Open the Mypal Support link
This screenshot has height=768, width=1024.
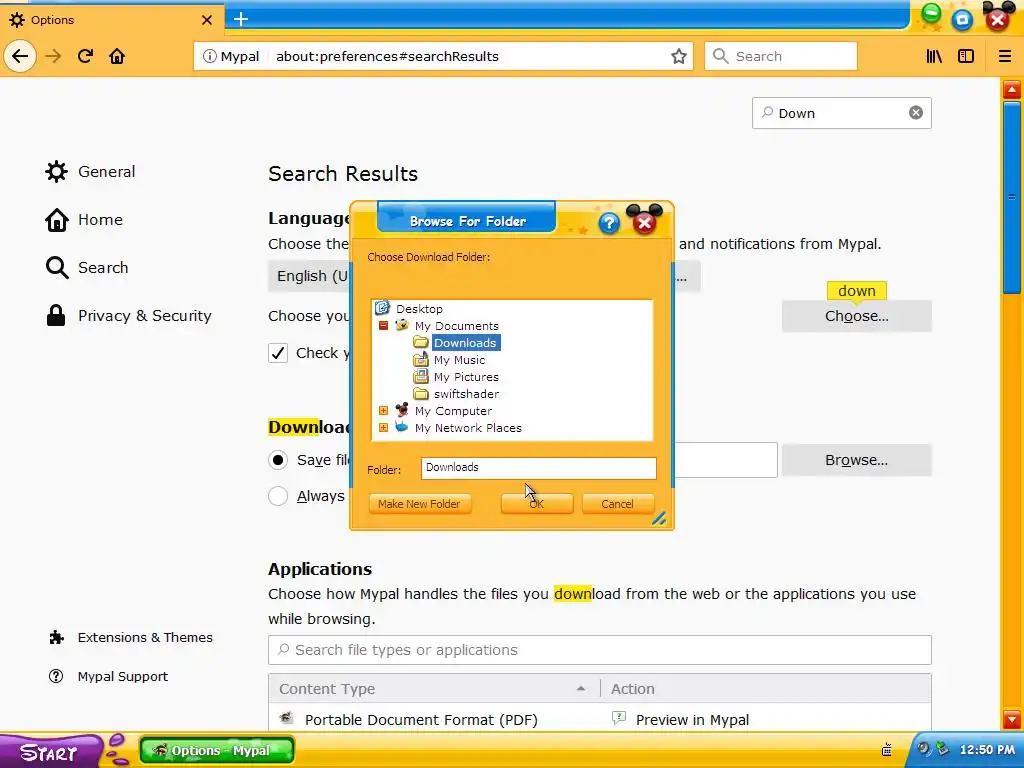coord(108,677)
